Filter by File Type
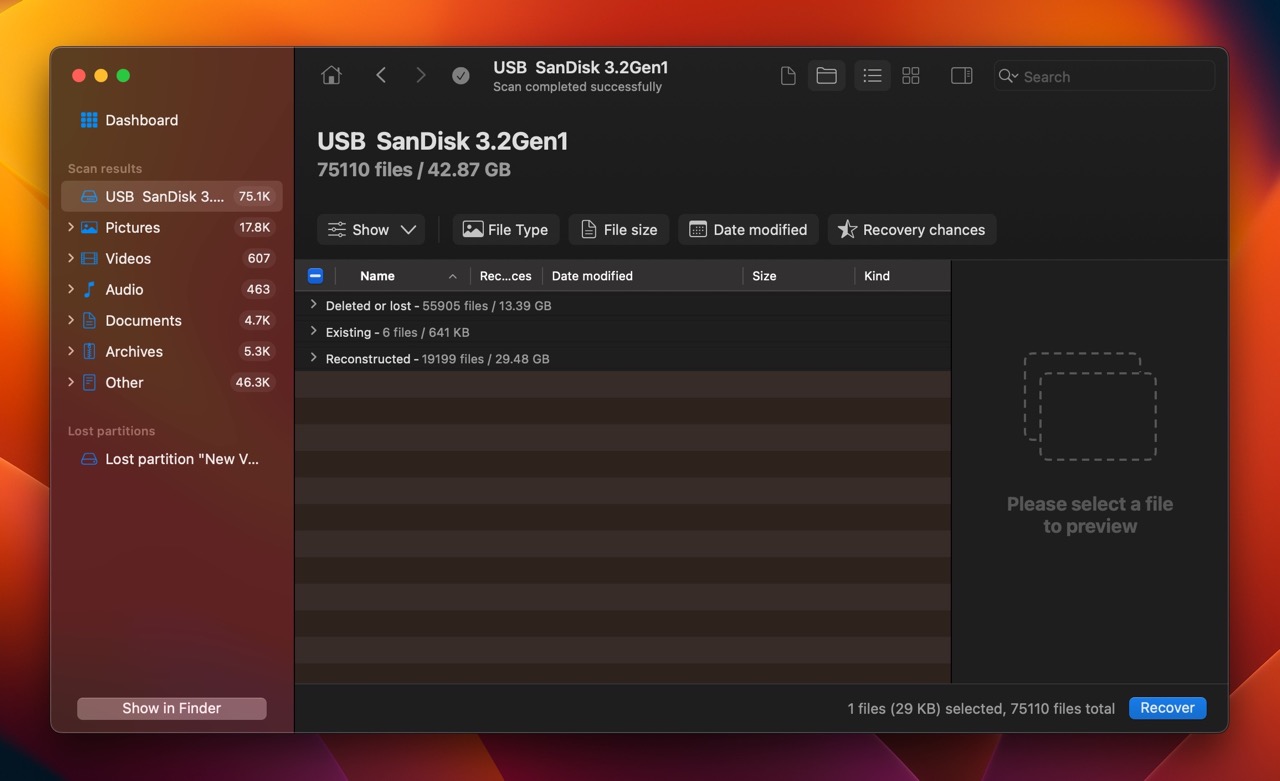The image size is (1280, 781). [x=505, y=229]
